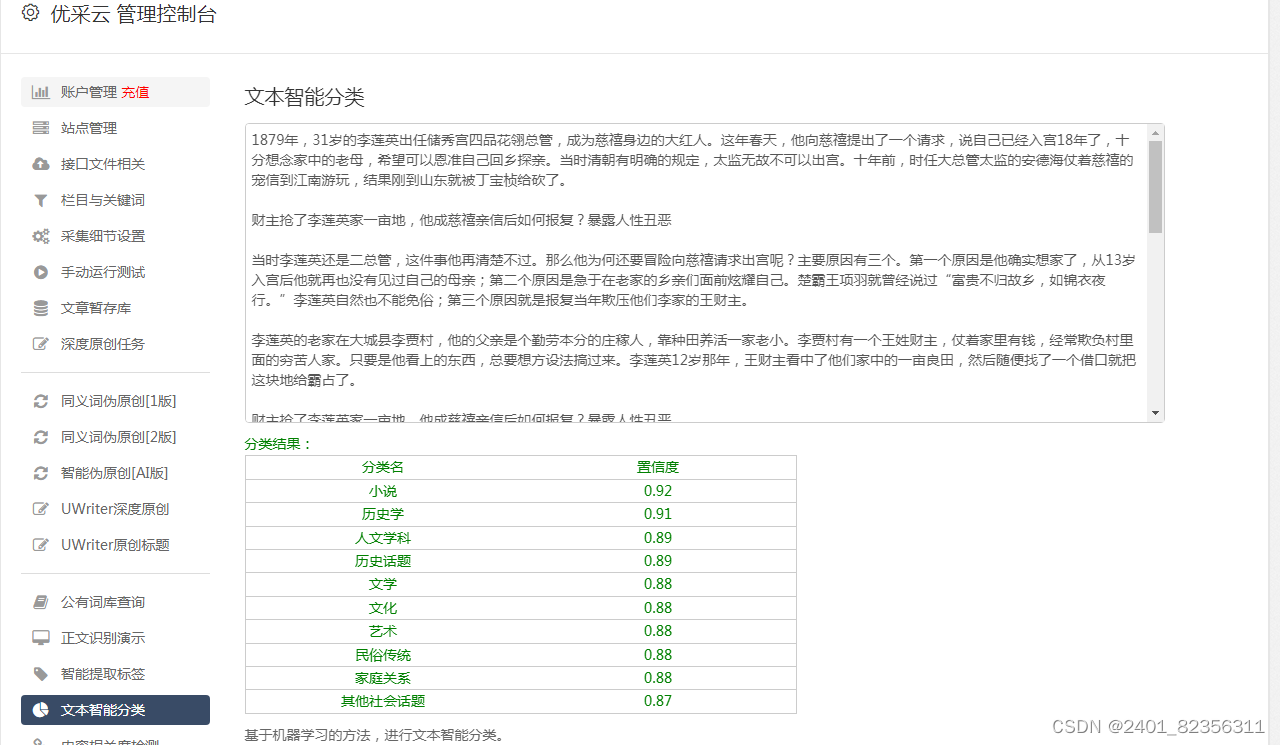Go to 站点管理 menu item
1280x745 pixels.
point(115,128)
